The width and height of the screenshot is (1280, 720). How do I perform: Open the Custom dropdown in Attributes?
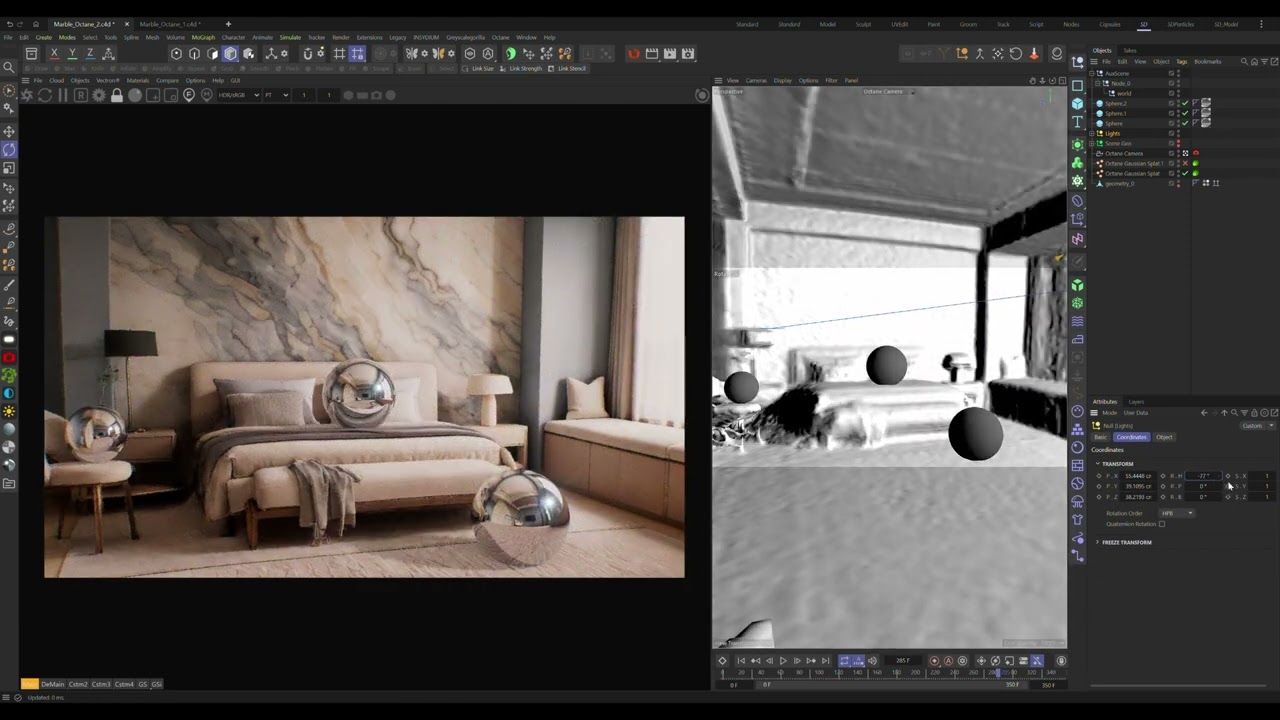point(1257,426)
